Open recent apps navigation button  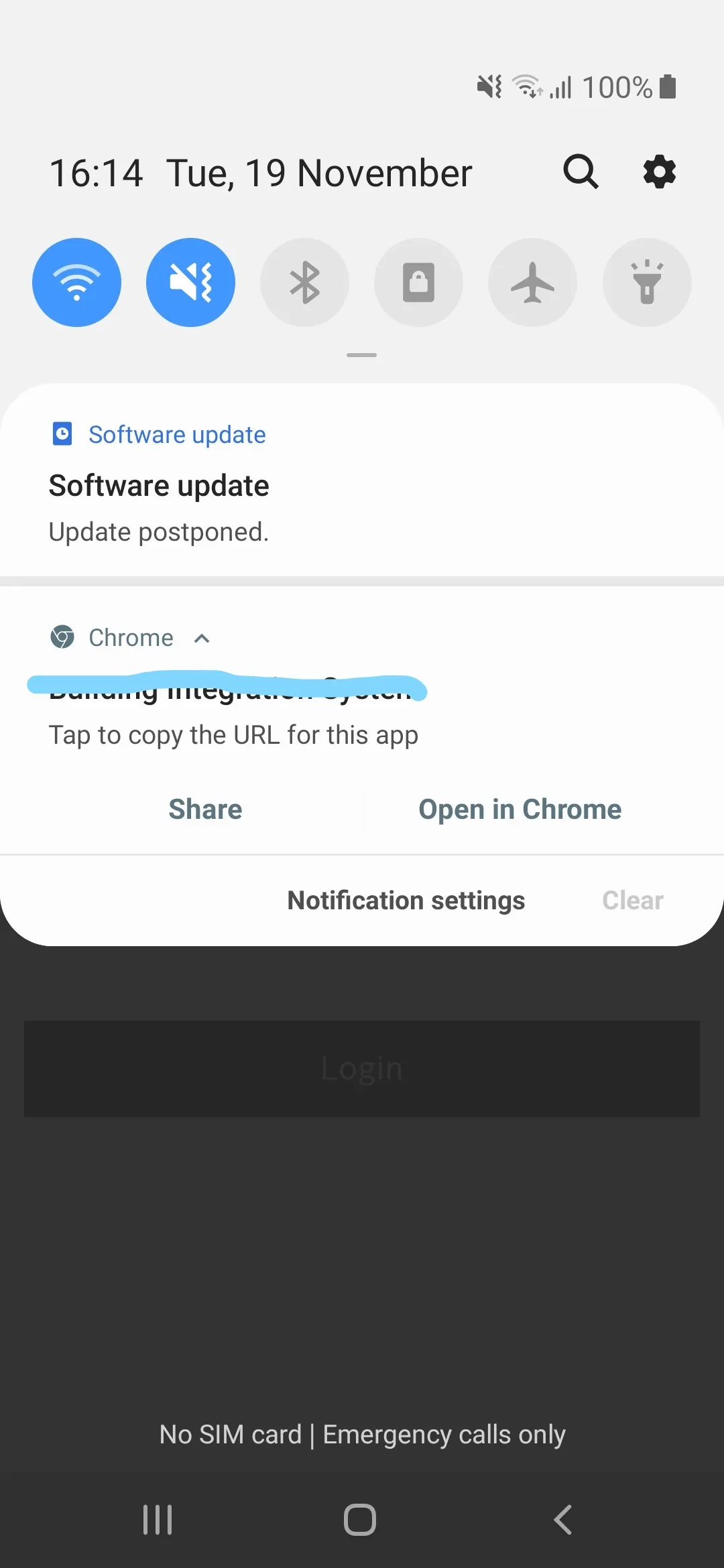tap(158, 1520)
